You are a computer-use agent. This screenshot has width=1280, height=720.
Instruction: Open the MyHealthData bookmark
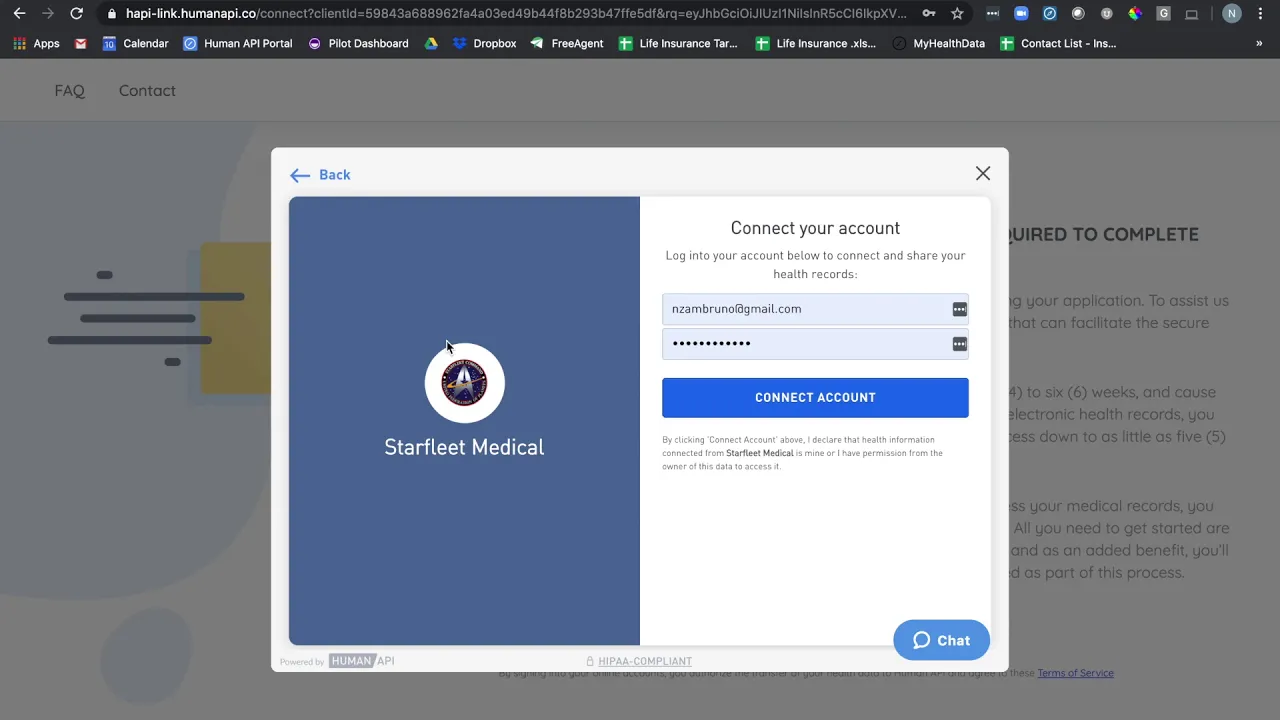click(x=938, y=44)
